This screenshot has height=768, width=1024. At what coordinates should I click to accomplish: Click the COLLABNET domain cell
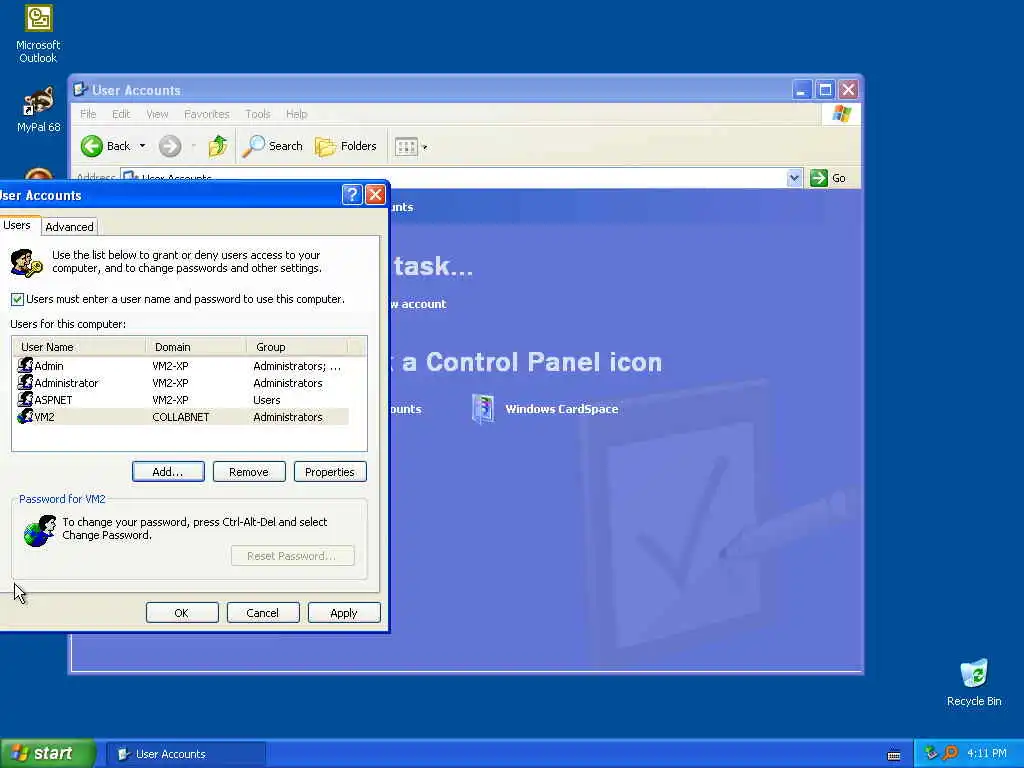pyautogui.click(x=181, y=417)
